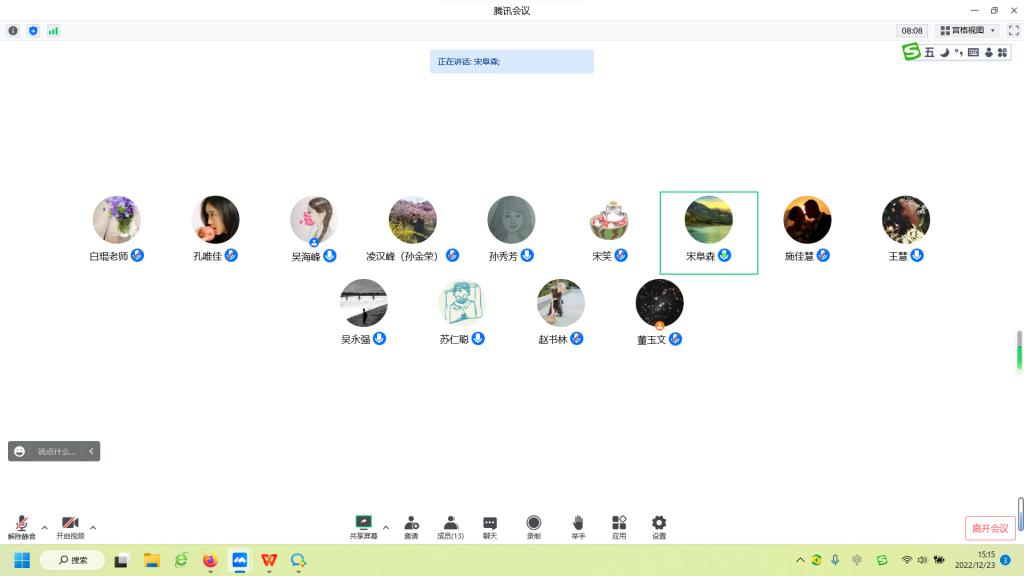The image size is (1024, 576).
Task: Open the Members (成员) list
Action: pos(450,527)
